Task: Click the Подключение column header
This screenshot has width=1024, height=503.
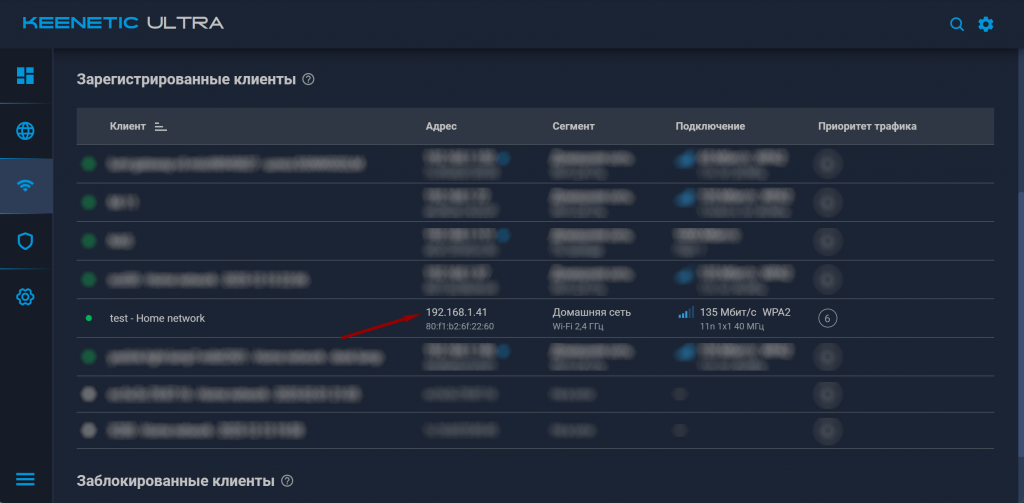Action: click(710, 127)
